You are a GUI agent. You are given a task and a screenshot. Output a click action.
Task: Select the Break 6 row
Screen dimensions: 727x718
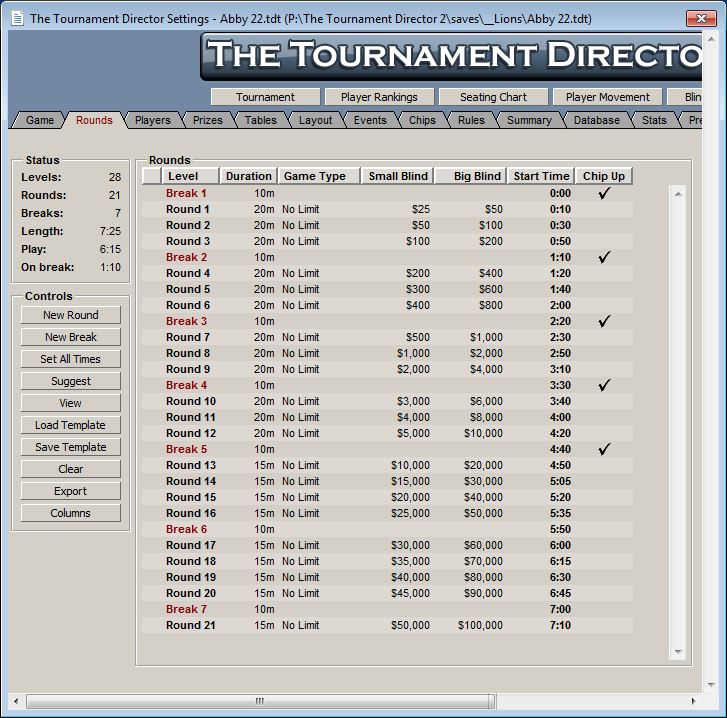pos(387,529)
